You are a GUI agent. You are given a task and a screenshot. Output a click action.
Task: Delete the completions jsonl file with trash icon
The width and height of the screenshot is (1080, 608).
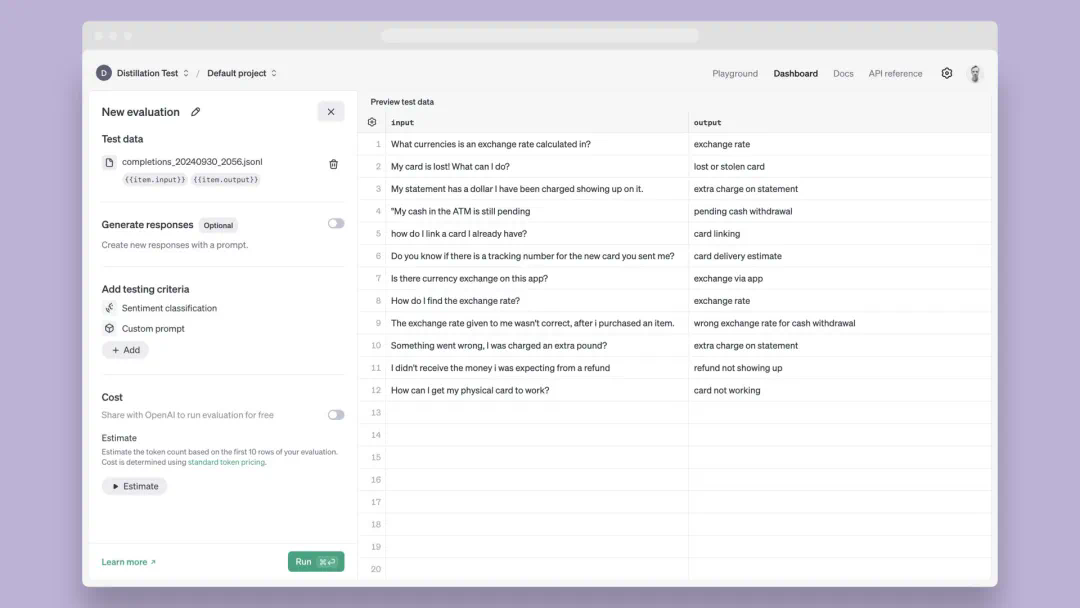pos(334,164)
